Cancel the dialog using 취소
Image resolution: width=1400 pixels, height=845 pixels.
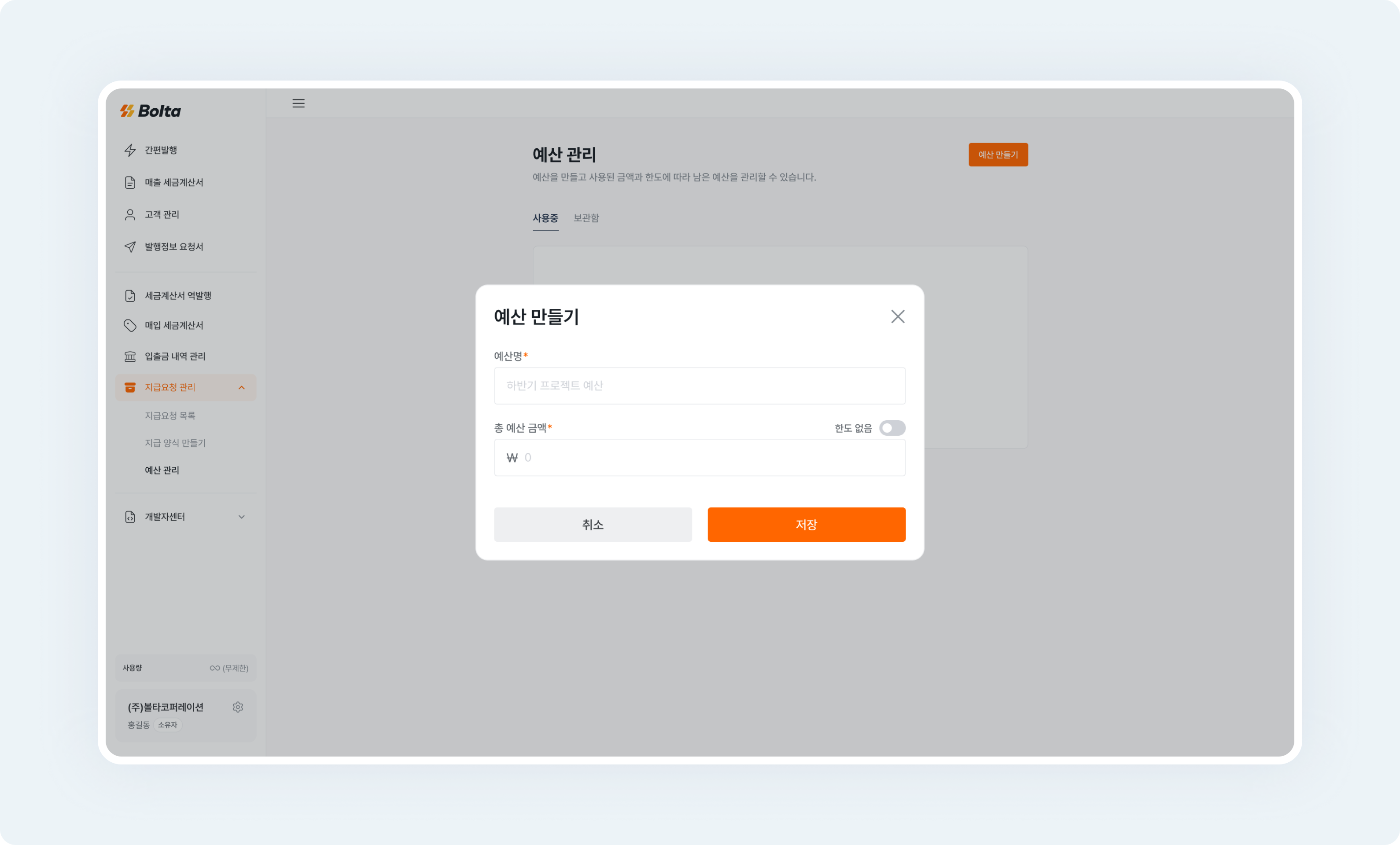(593, 524)
